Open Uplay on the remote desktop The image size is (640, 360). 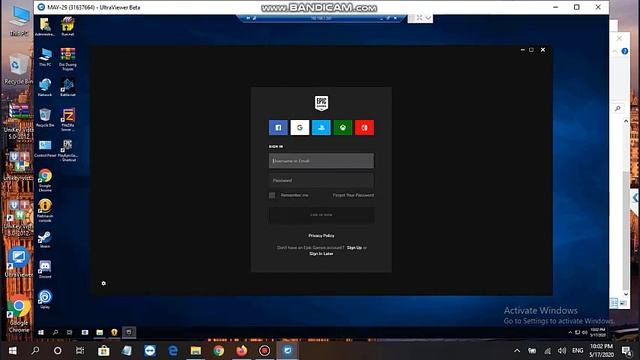coord(45,299)
